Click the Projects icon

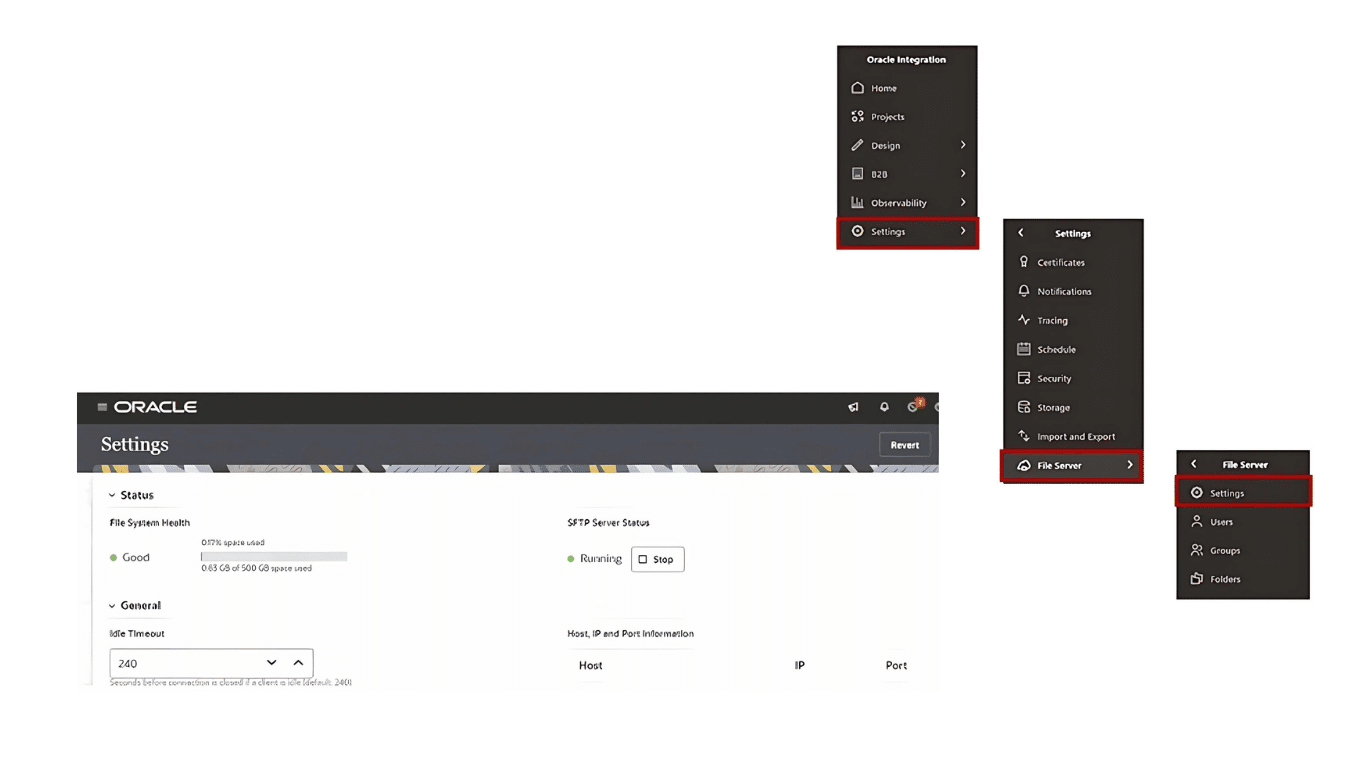[857, 117]
